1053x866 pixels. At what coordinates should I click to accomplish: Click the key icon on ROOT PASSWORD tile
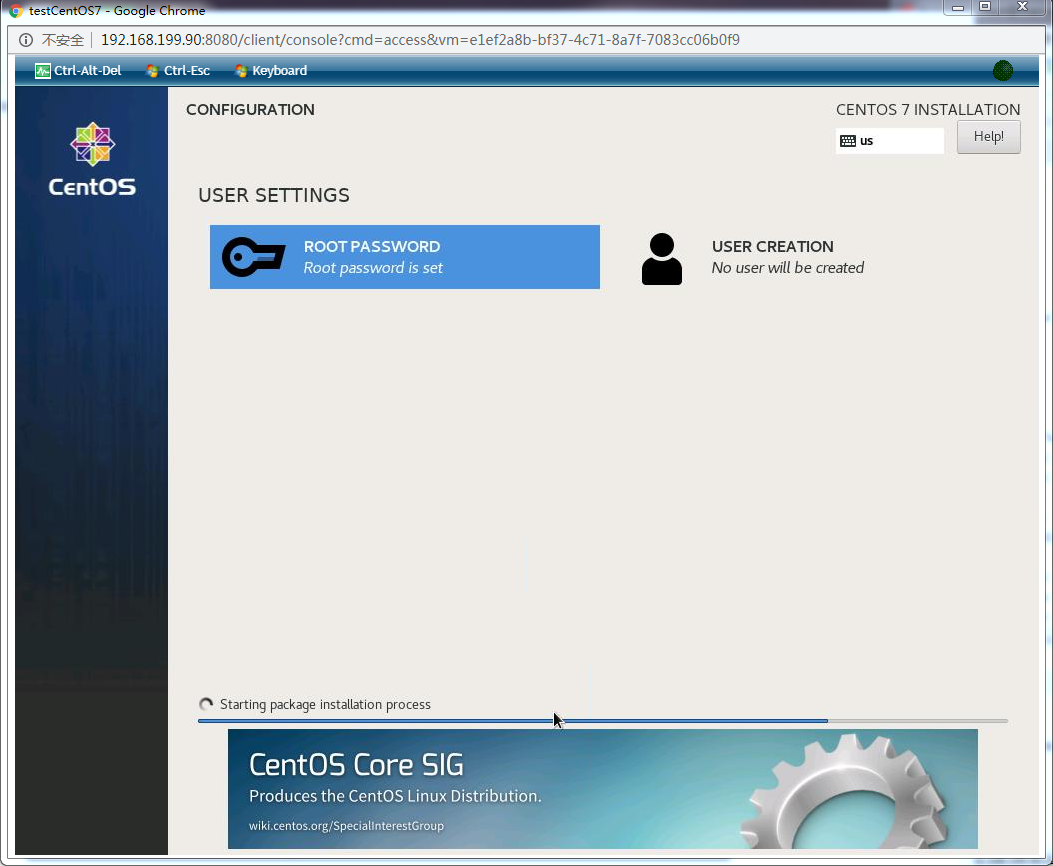coord(253,256)
